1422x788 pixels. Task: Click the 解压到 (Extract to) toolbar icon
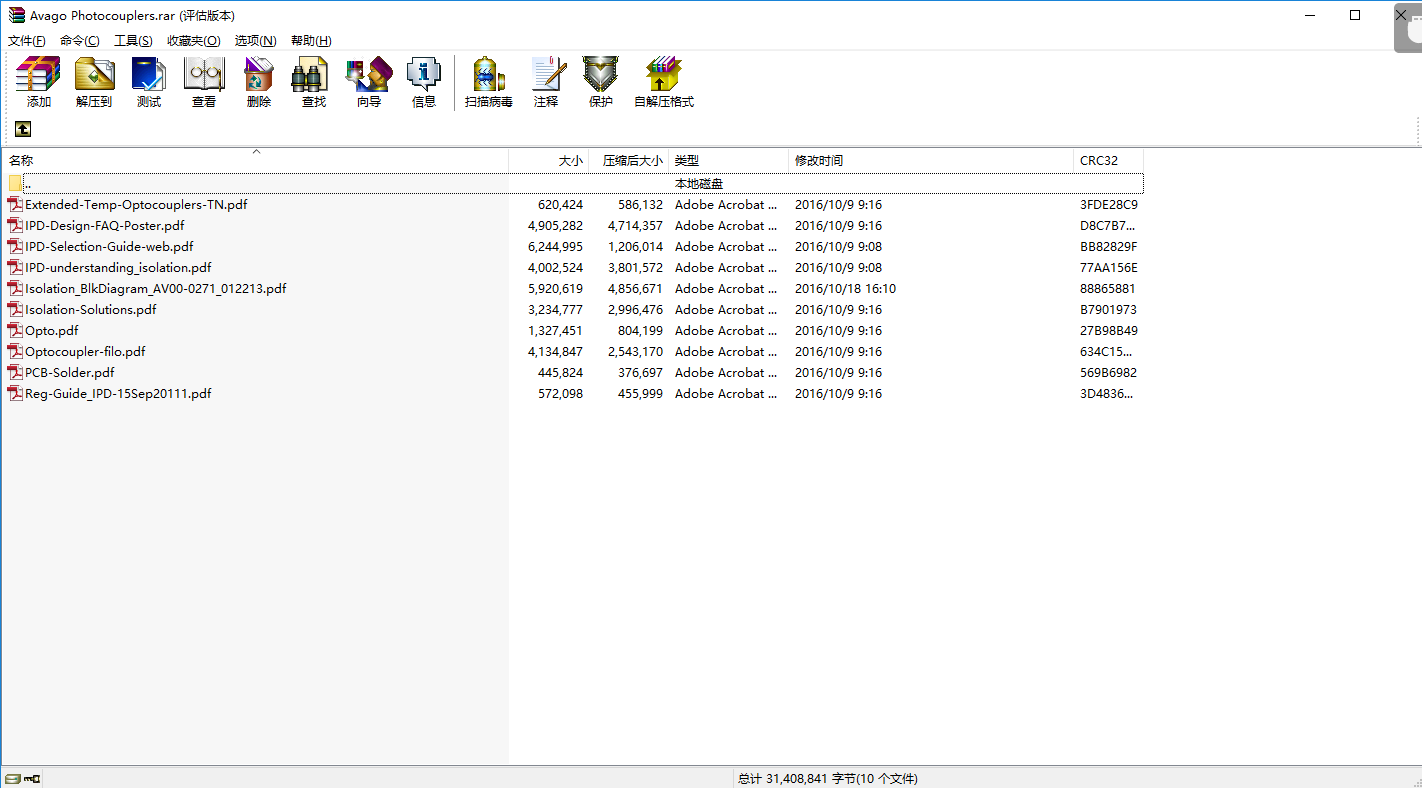pyautogui.click(x=94, y=75)
